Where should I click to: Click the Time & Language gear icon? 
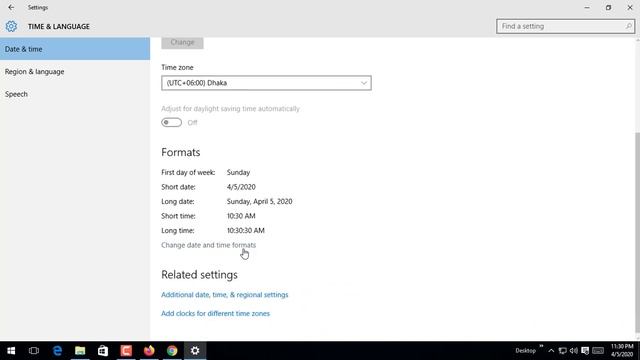11,27
